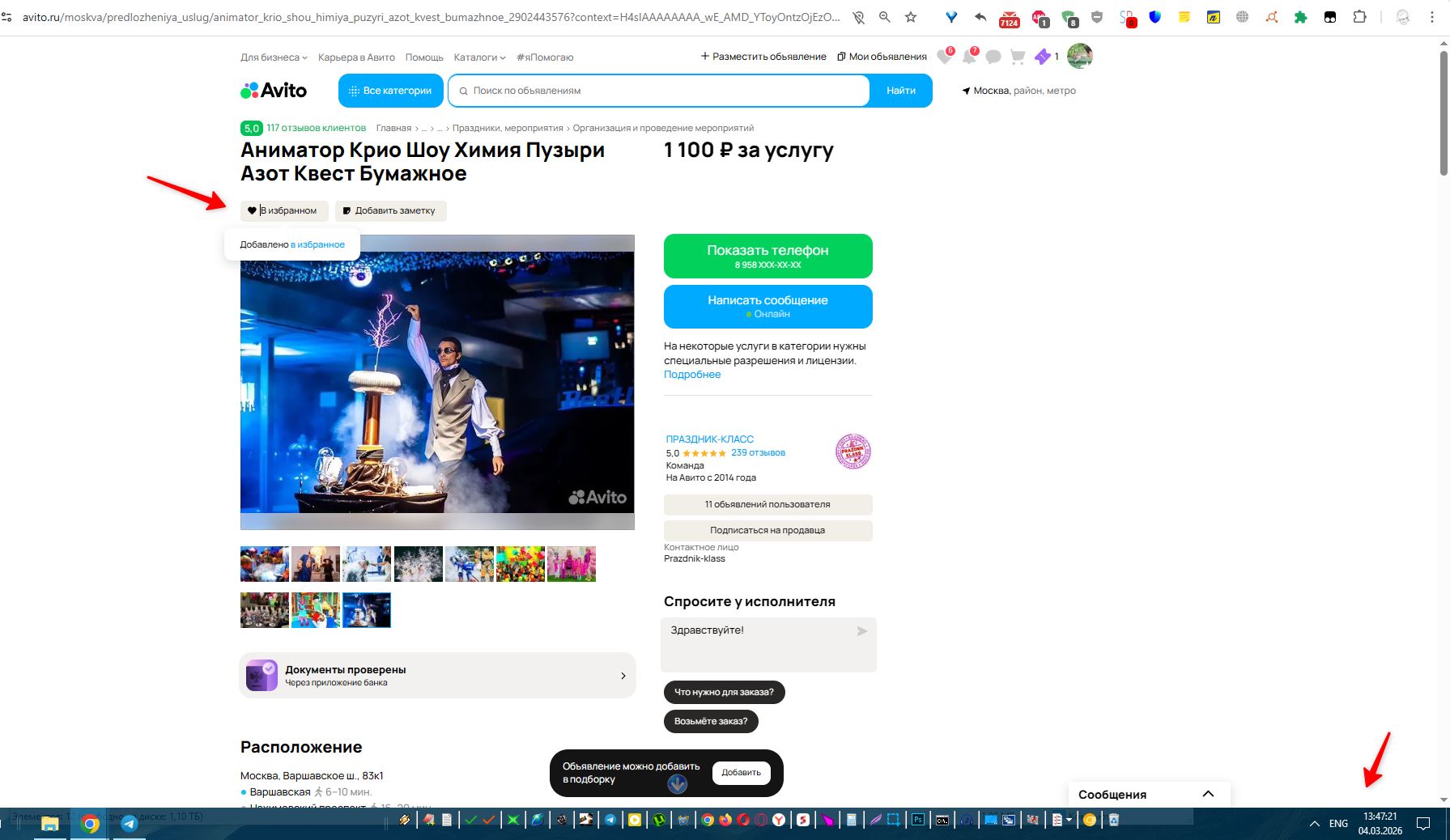Click Добавить заметку button
The height and width of the screenshot is (840, 1450).
391,210
